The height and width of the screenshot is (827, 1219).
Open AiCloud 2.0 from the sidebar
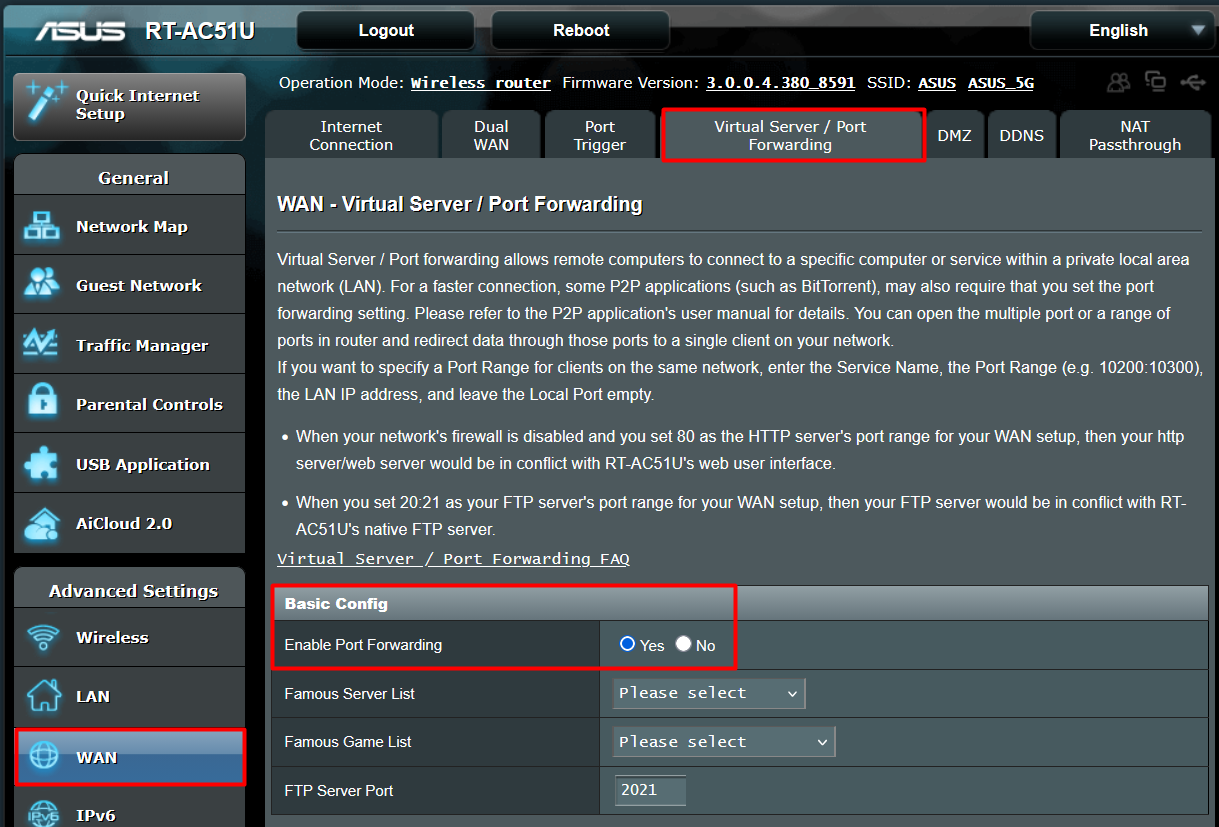coord(130,523)
